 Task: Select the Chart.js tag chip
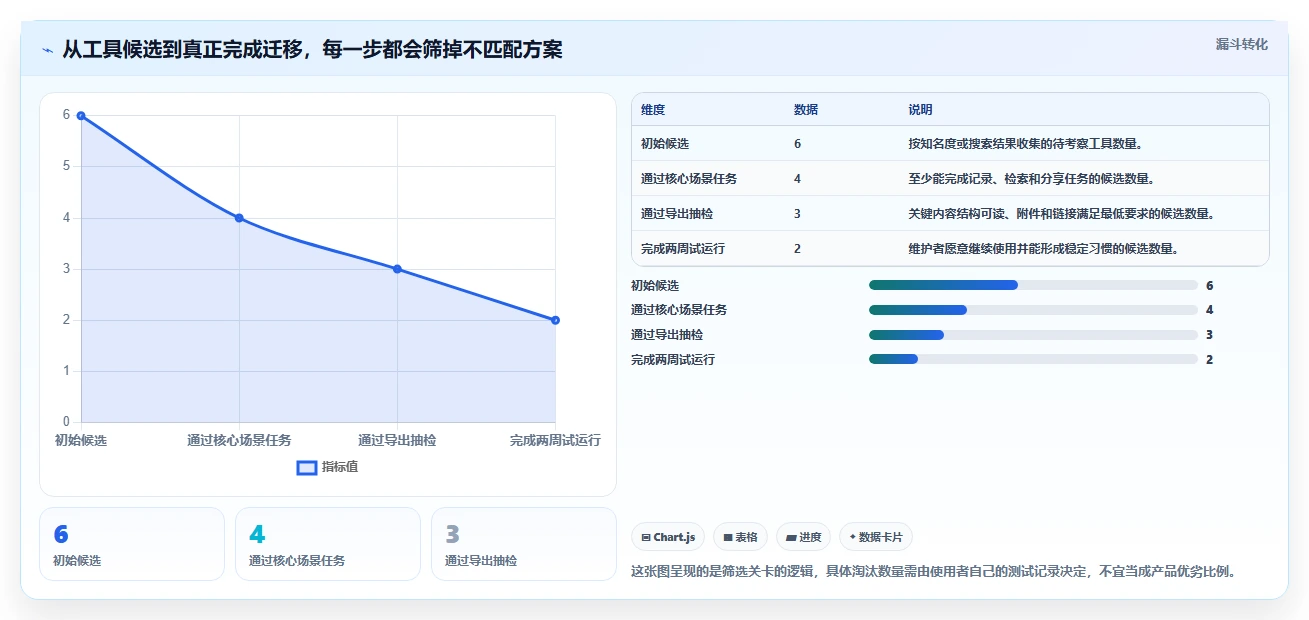tap(668, 537)
